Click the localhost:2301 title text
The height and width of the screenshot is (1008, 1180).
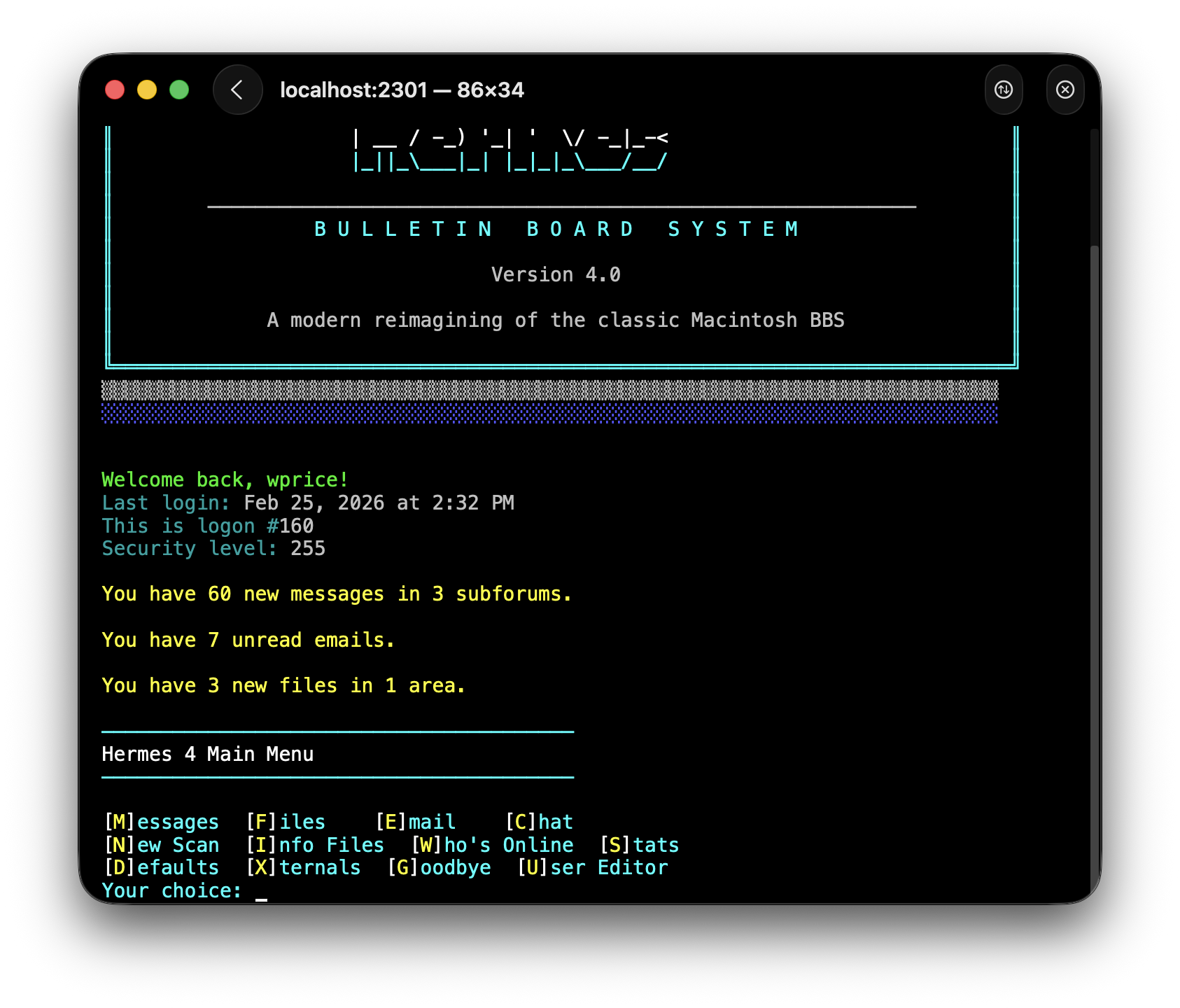tap(402, 90)
